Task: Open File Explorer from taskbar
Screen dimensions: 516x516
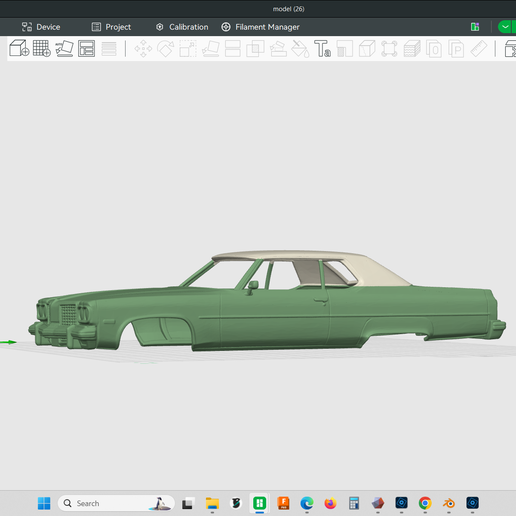Action: 212,503
